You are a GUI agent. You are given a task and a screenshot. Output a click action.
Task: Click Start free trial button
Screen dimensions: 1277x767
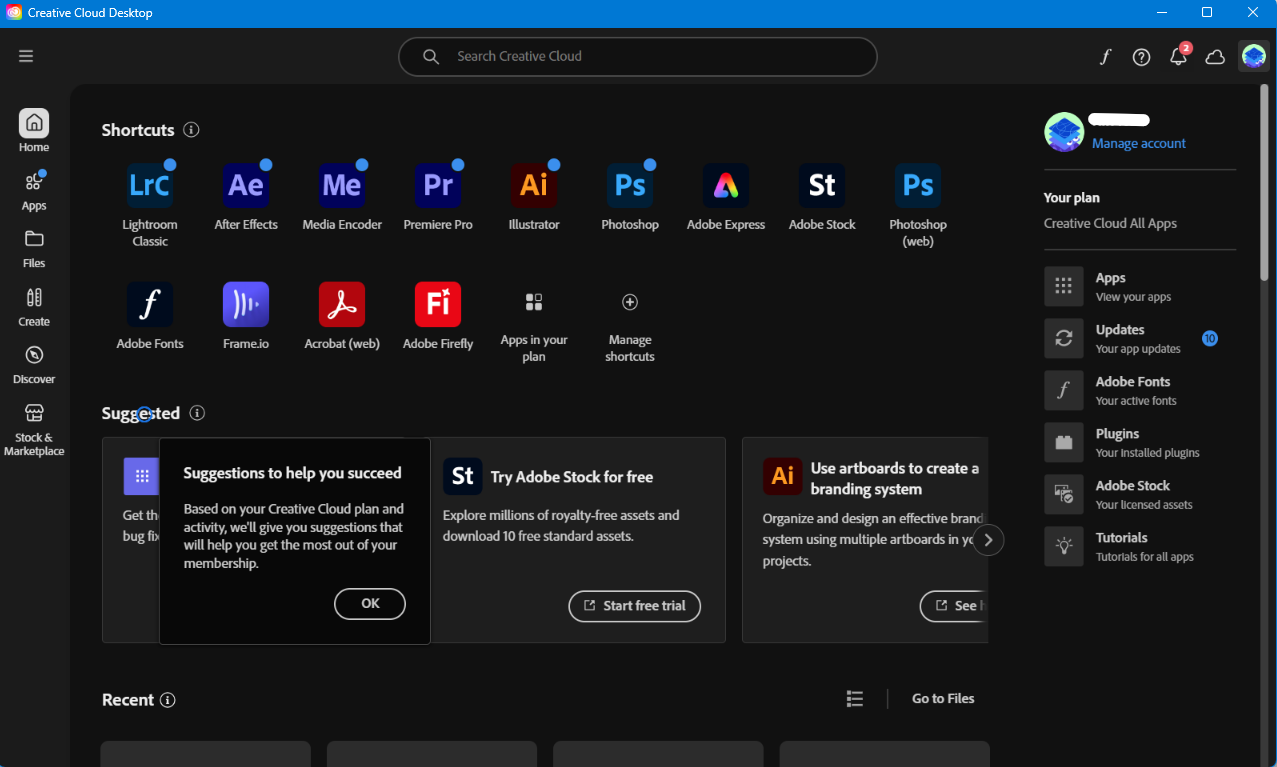[x=634, y=606]
